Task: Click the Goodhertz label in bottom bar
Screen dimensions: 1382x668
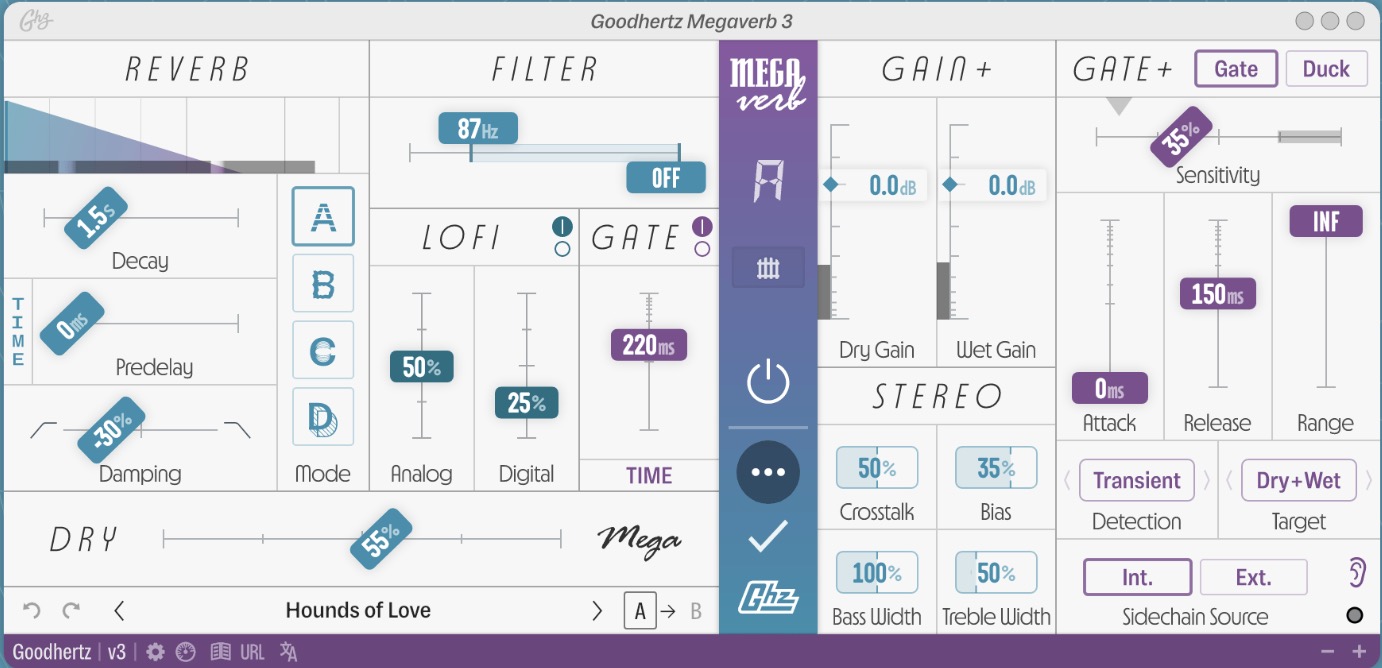Action: click(x=52, y=652)
